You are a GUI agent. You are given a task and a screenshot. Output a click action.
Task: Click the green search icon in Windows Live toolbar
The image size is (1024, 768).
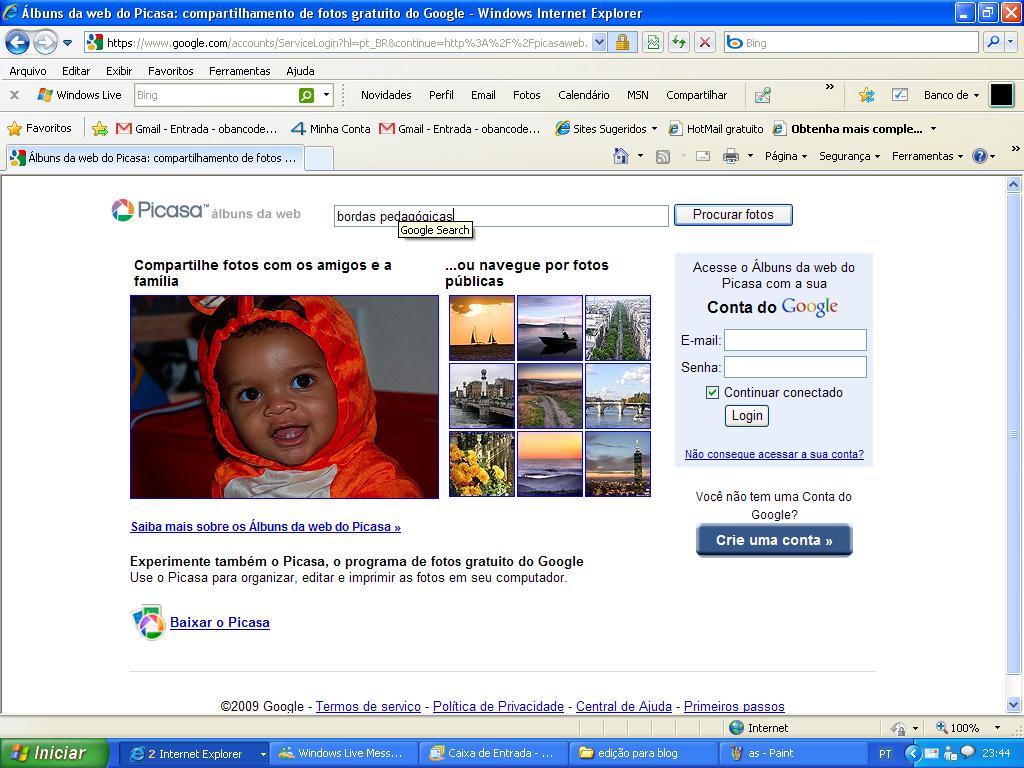click(306, 95)
